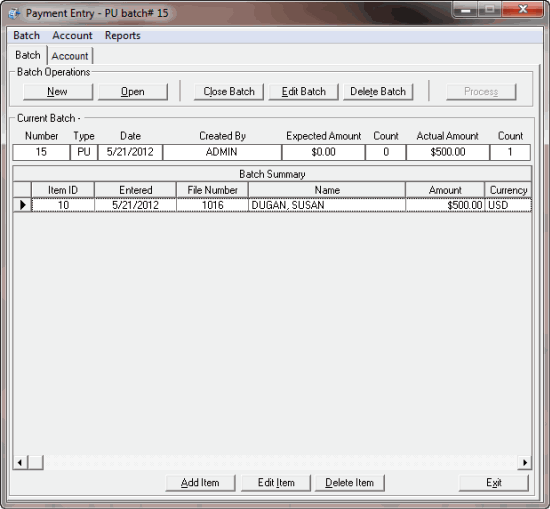Screen dimensions: 550x509
Task: Click the batch Type field showing PU
Action: pyautogui.click(x=84, y=152)
